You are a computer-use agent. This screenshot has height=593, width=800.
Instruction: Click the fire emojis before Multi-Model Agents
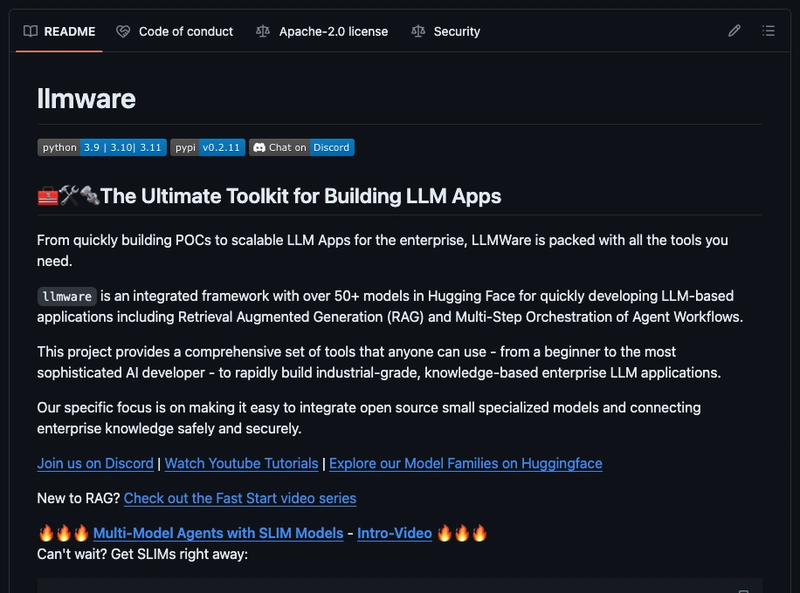(x=64, y=533)
